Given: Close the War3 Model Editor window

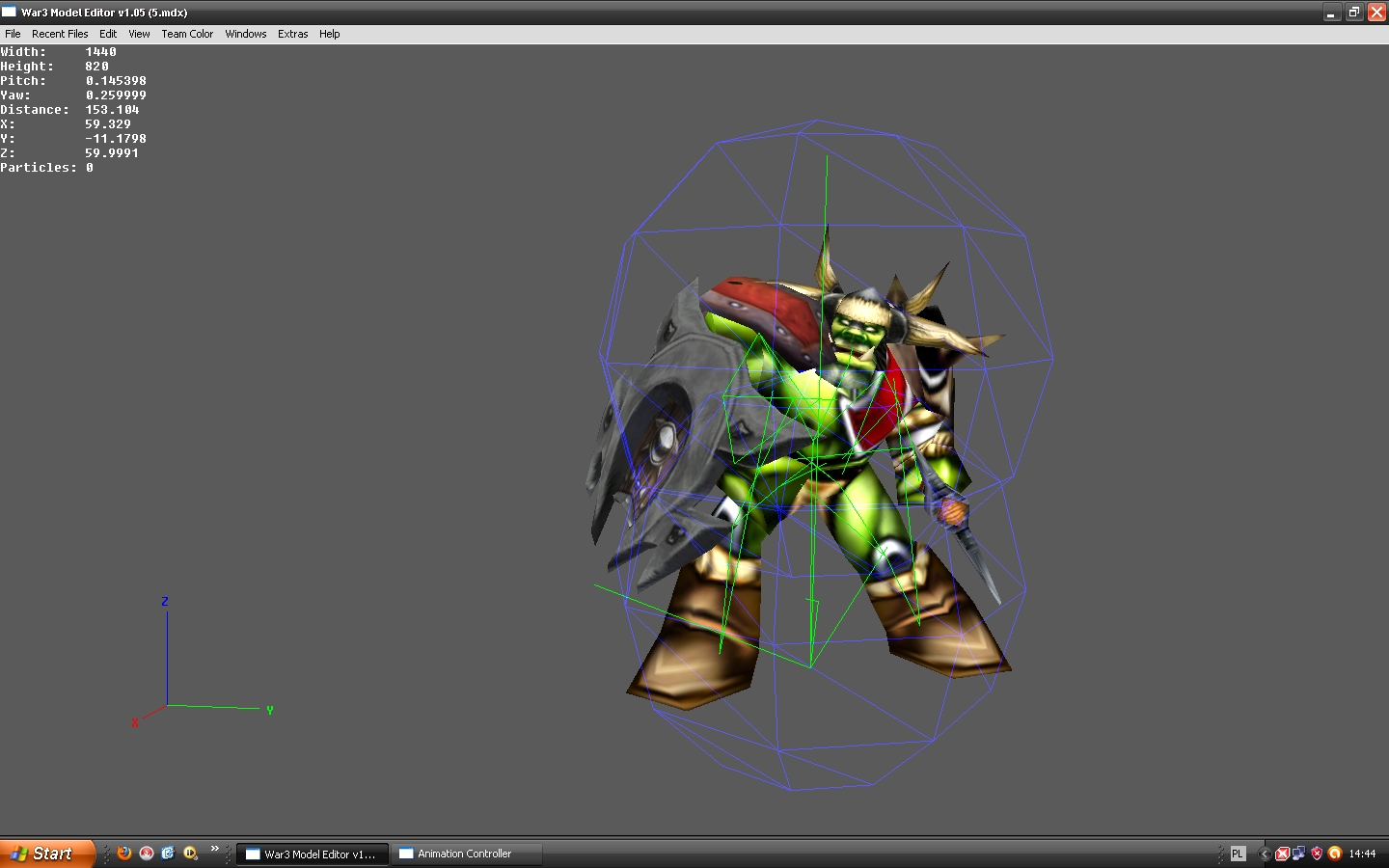Looking at the screenshot, I should 1376,13.
